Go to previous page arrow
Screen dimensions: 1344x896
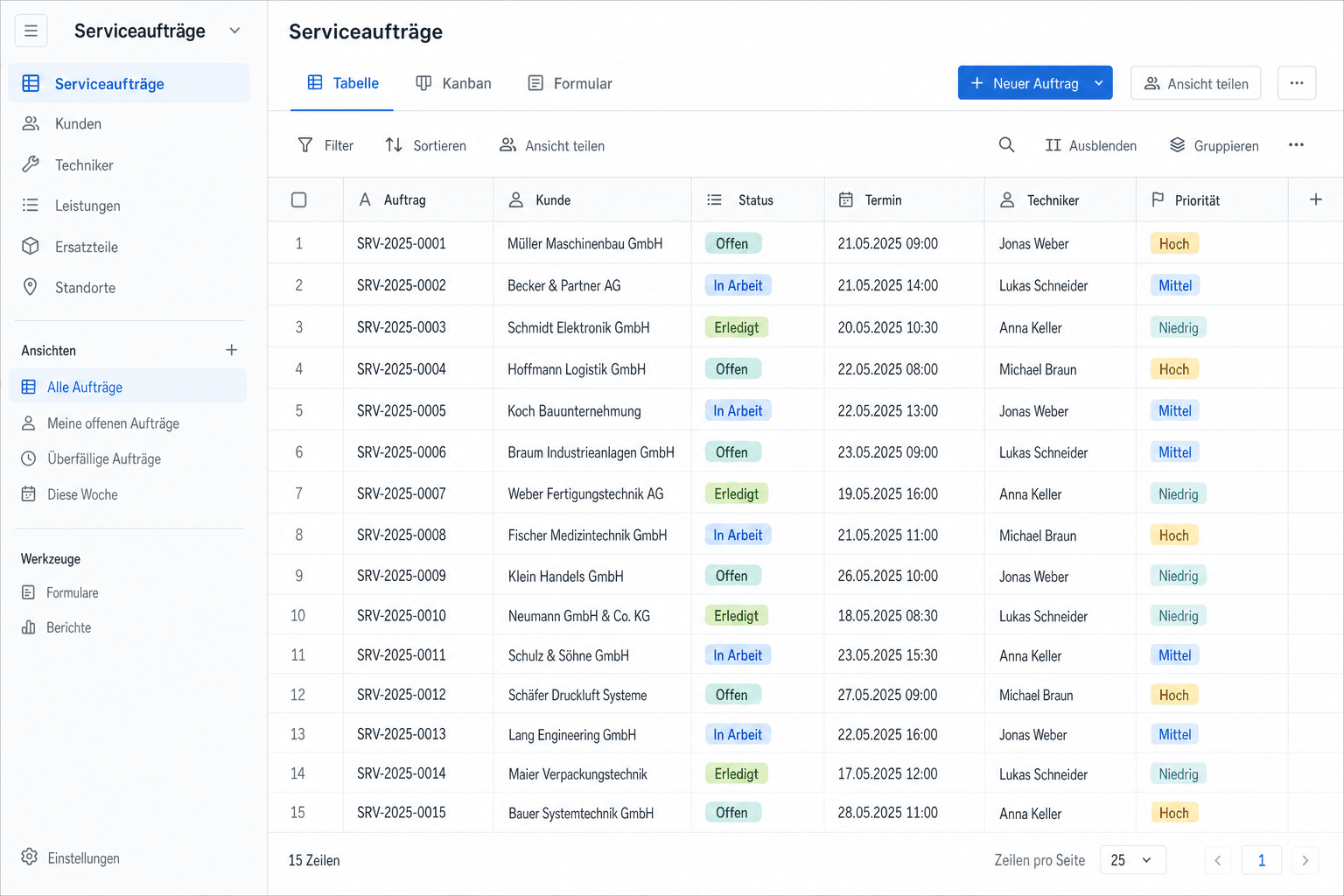coord(1217,860)
